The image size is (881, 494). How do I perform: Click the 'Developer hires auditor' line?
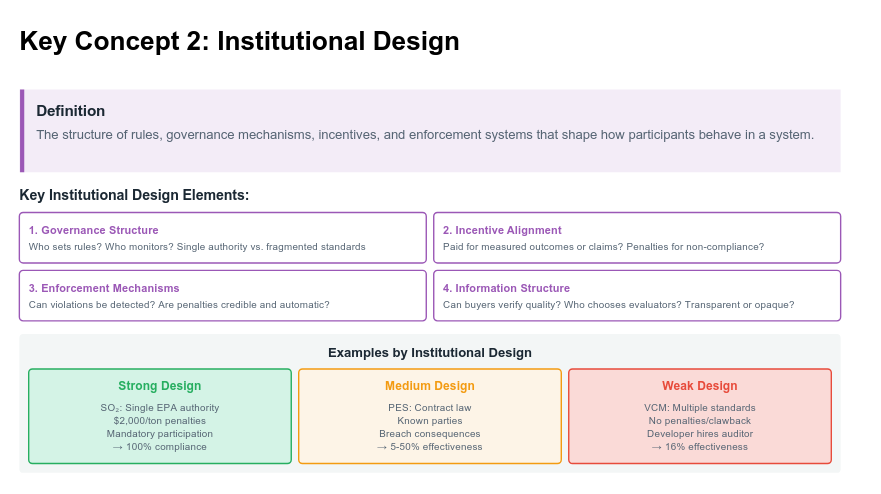(700, 434)
